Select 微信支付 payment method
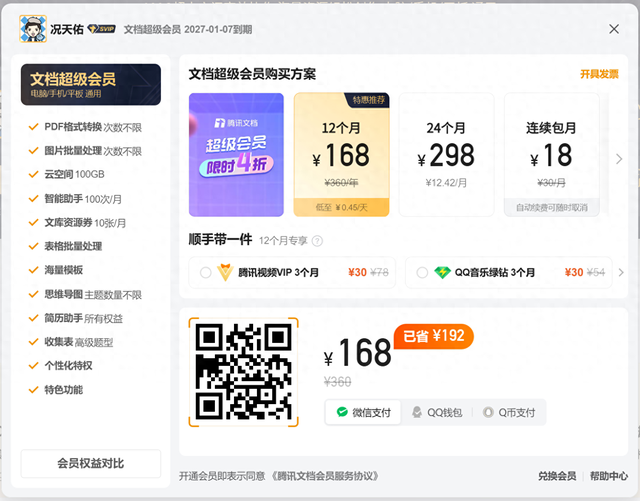Image resolution: width=640 pixels, height=501 pixels. point(363,412)
